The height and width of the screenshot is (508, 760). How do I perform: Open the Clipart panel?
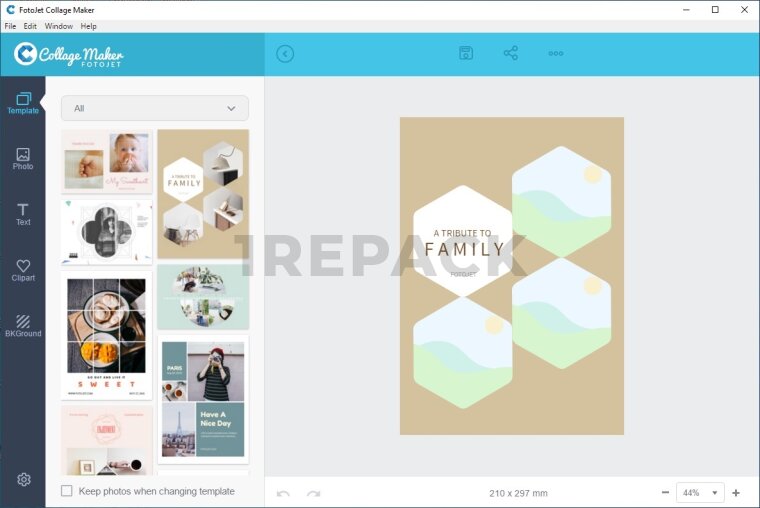tap(23, 271)
